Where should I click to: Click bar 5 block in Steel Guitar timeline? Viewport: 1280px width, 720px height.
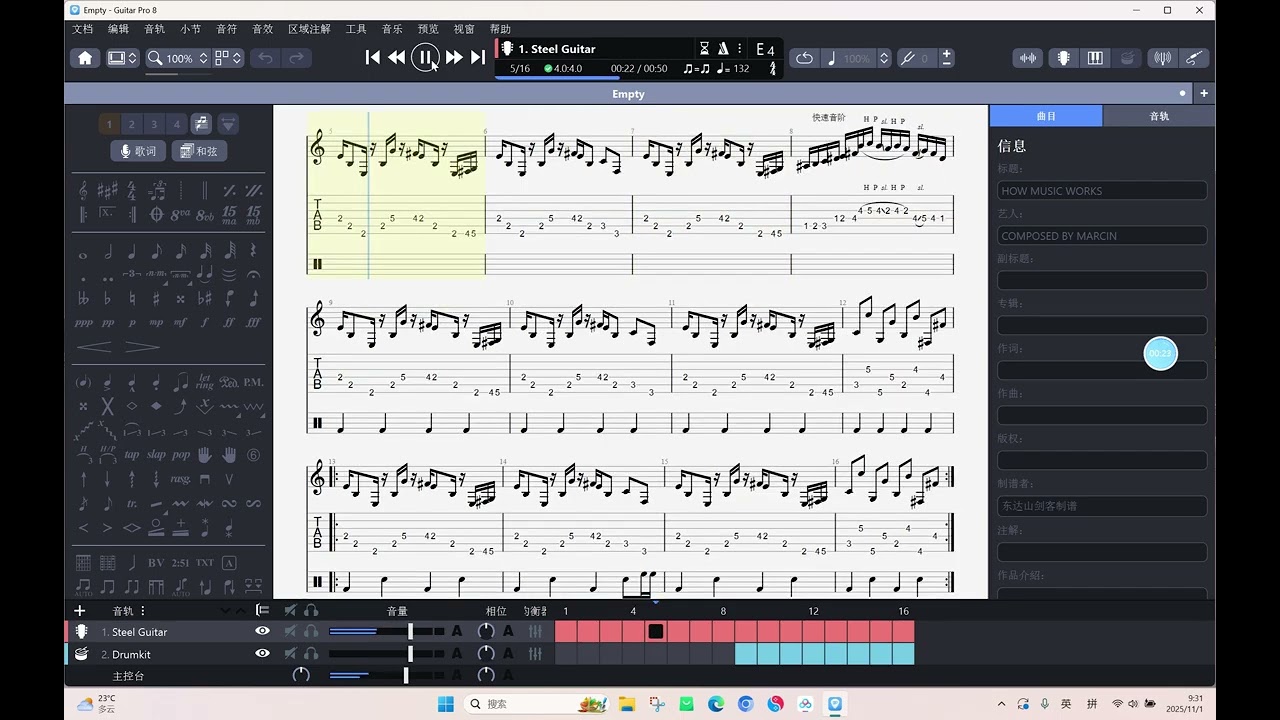pos(656,631)
